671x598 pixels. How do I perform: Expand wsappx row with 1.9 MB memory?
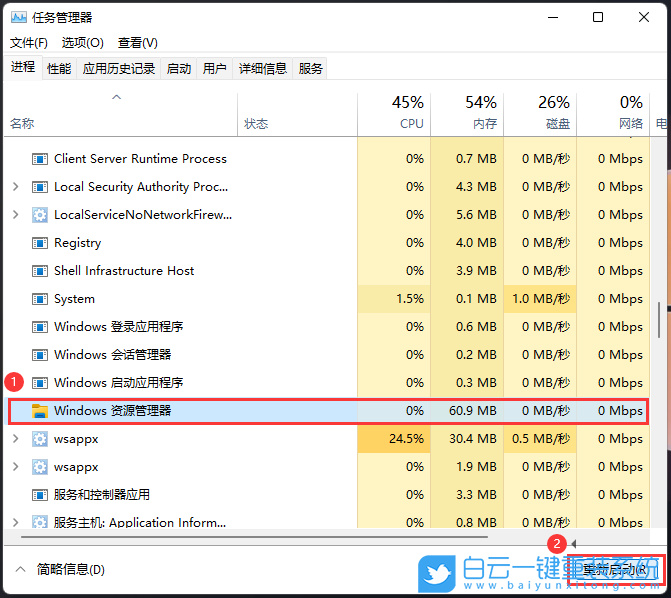pos(16,467)
